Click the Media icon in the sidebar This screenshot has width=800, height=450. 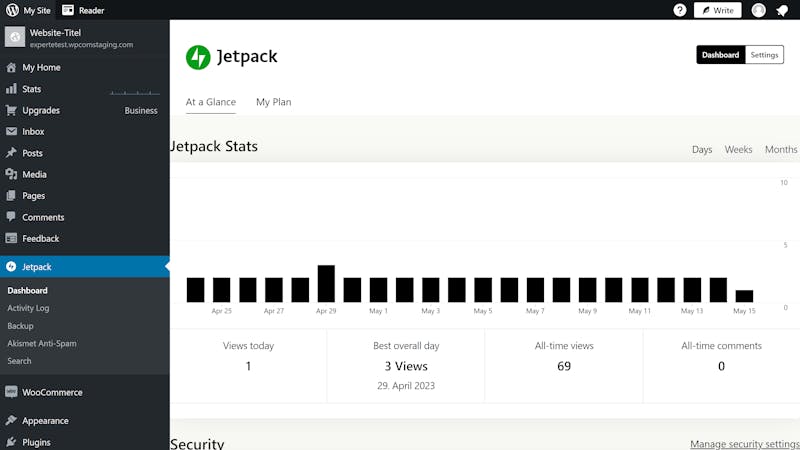pyautogui.click(x=11, y=174)
